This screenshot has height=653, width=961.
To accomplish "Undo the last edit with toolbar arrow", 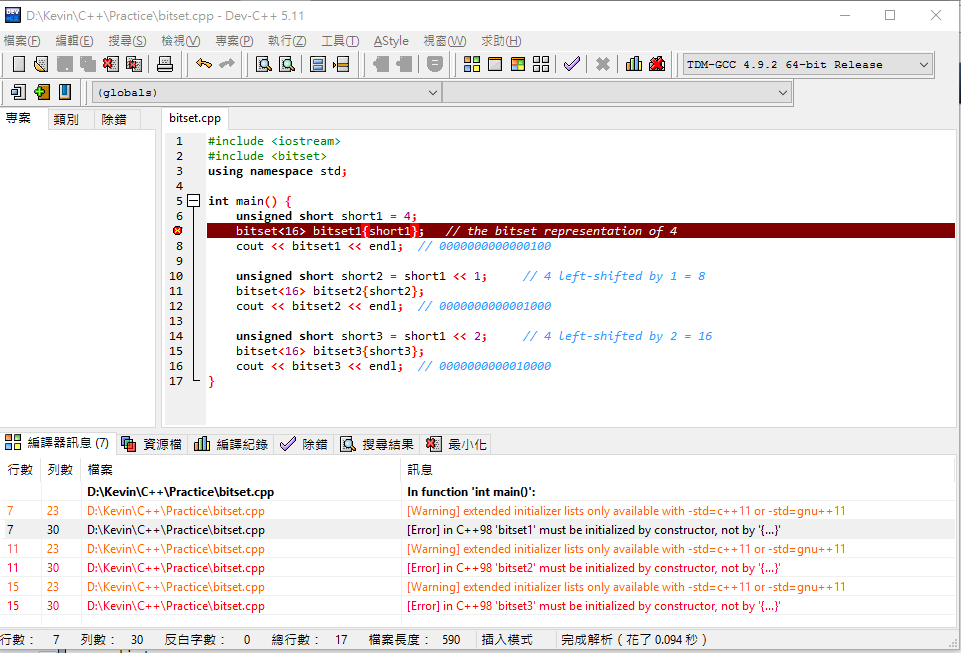I will pos(204,64).
